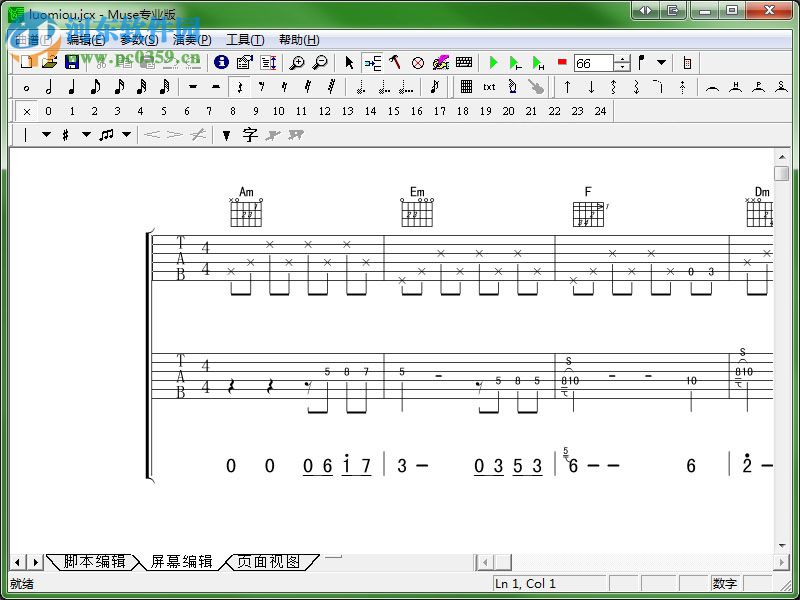Image resolution: width=800 pixels, height=600 pixels.
Task: Start playback with the green play icon
Action: click(x=492, y=62)
